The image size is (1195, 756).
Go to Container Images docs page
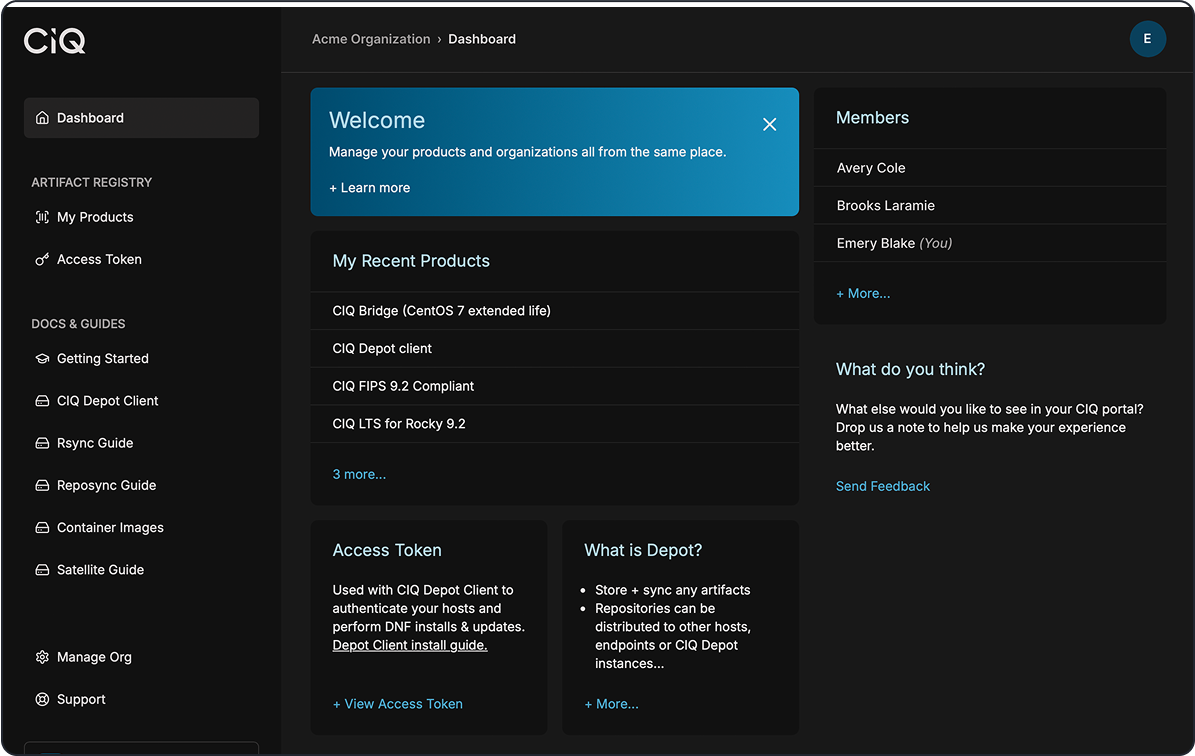coord(110,527)
